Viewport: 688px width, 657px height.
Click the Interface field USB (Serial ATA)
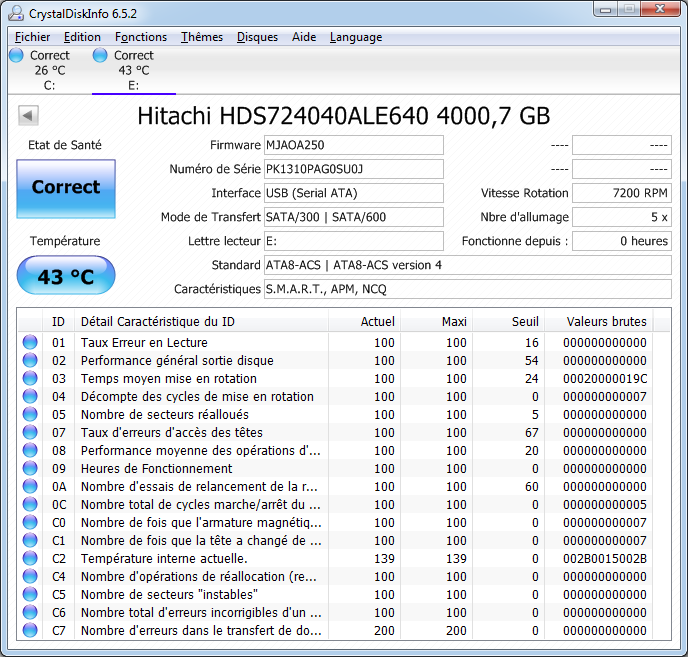(x=354, y=193)
